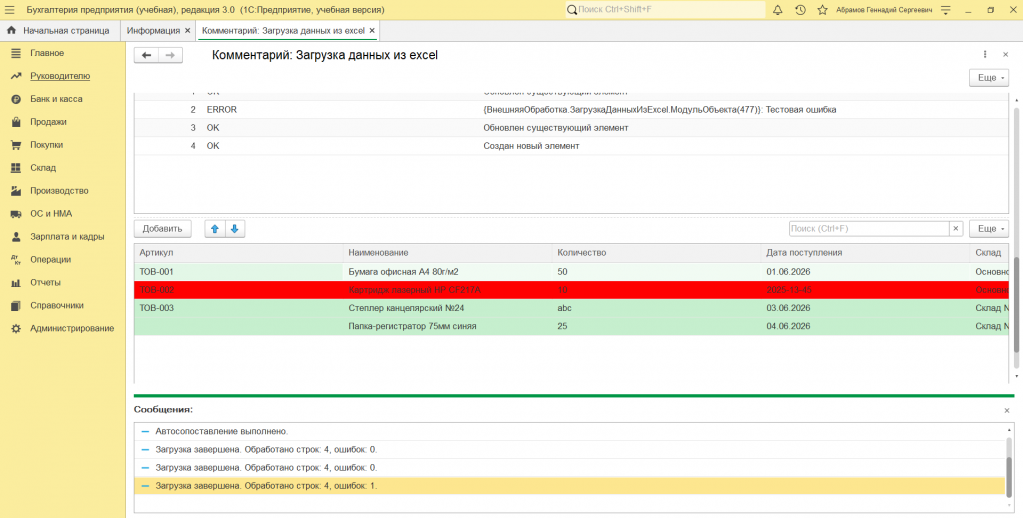The image size is (1023, 518).
Task: Open service settings icon near user name
Action: 946,10
